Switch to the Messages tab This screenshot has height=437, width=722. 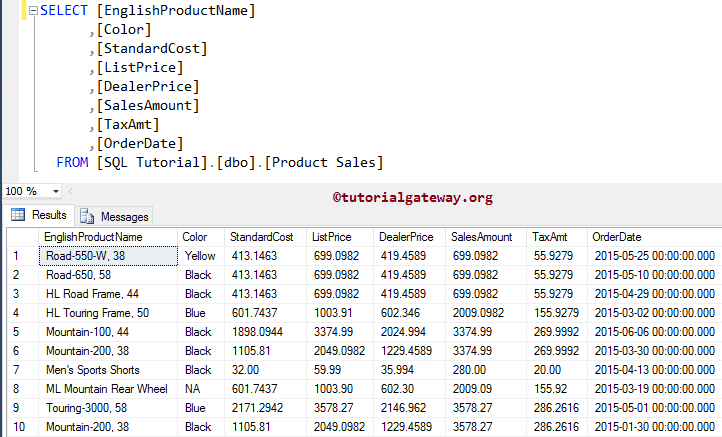[114, 216]
